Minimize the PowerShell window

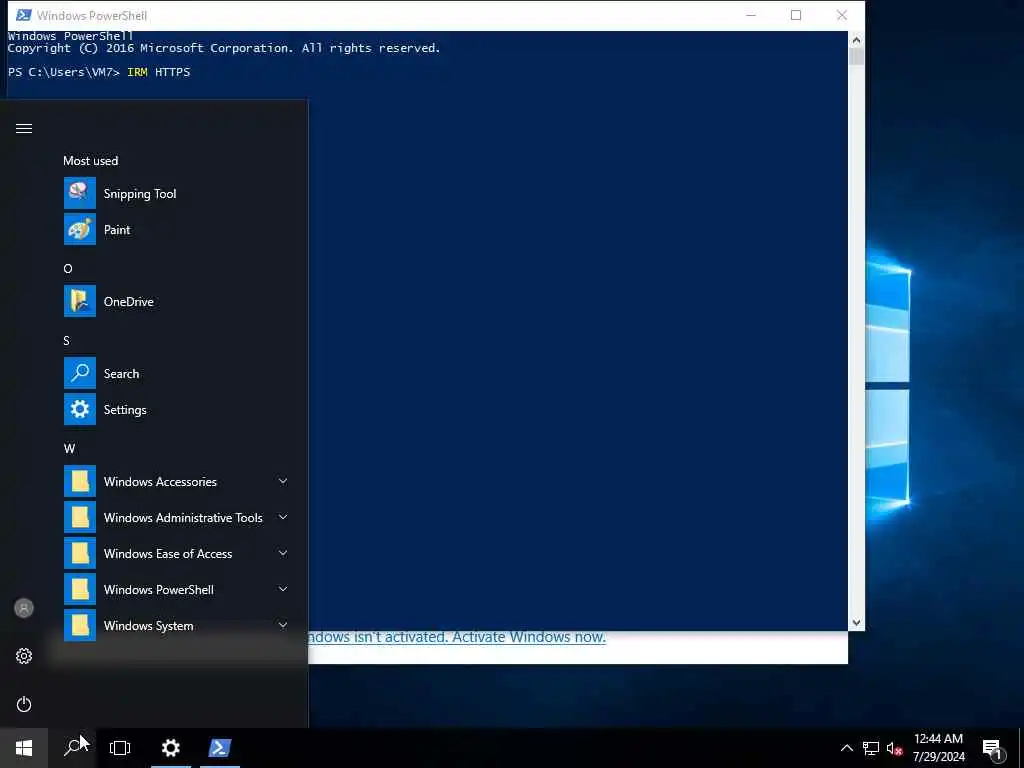click(751, 15)
